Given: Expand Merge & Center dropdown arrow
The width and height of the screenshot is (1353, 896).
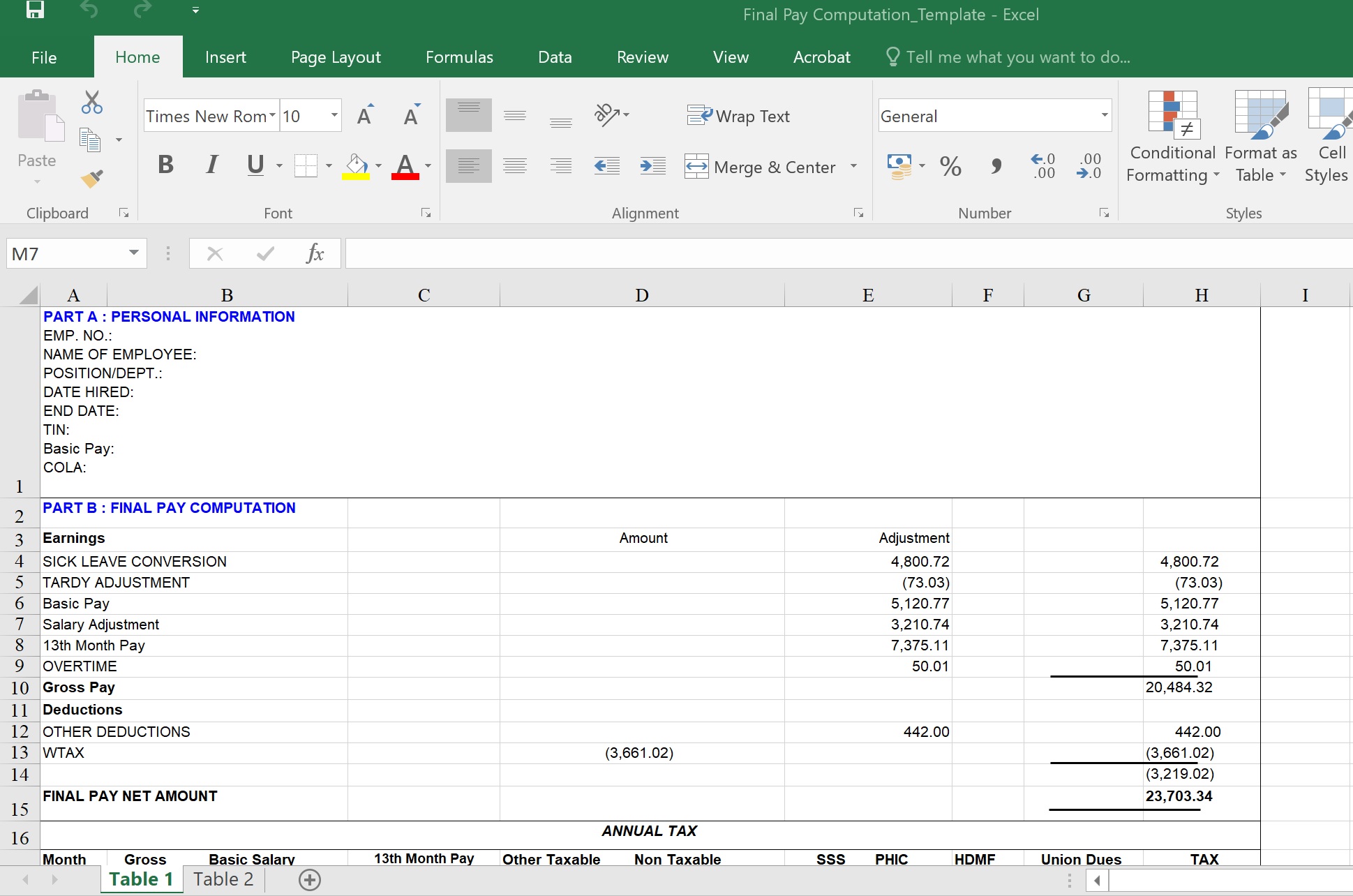Looking at the screenshot, I should [853, 166].
